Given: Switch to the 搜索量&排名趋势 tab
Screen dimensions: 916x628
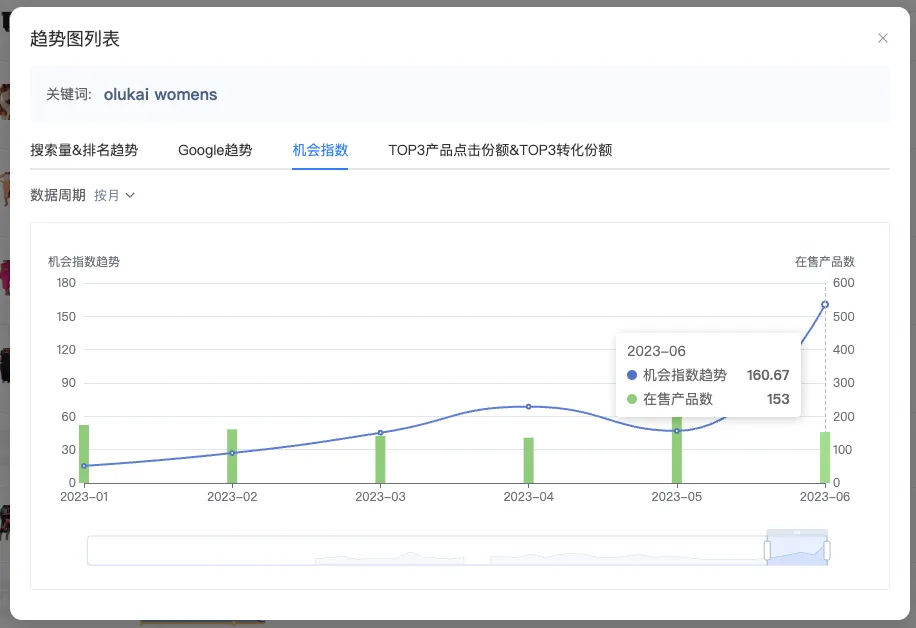Looking at the screenshot, I should click(x=84, y=150).
